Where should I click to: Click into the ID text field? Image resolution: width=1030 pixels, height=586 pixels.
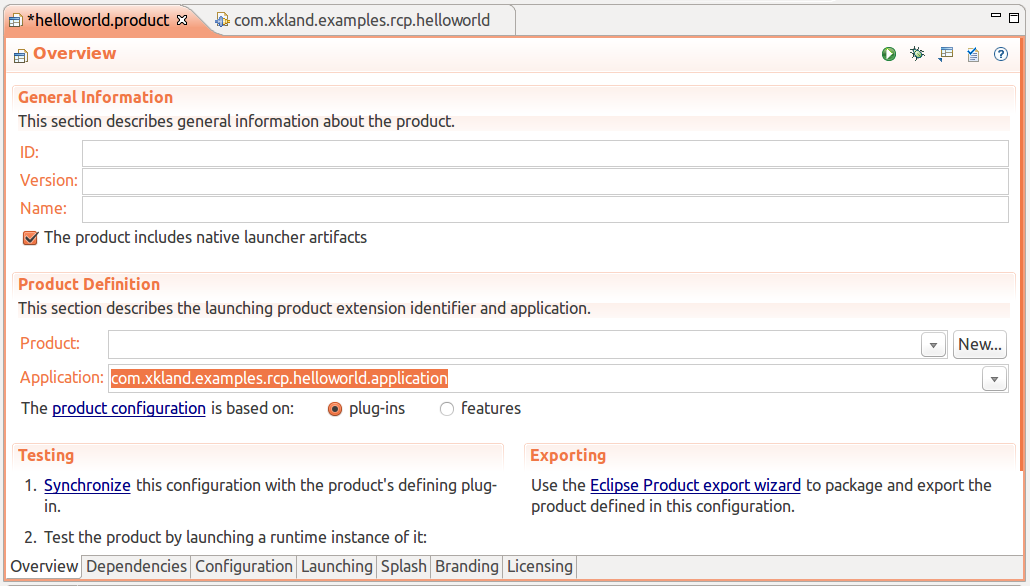545,153
